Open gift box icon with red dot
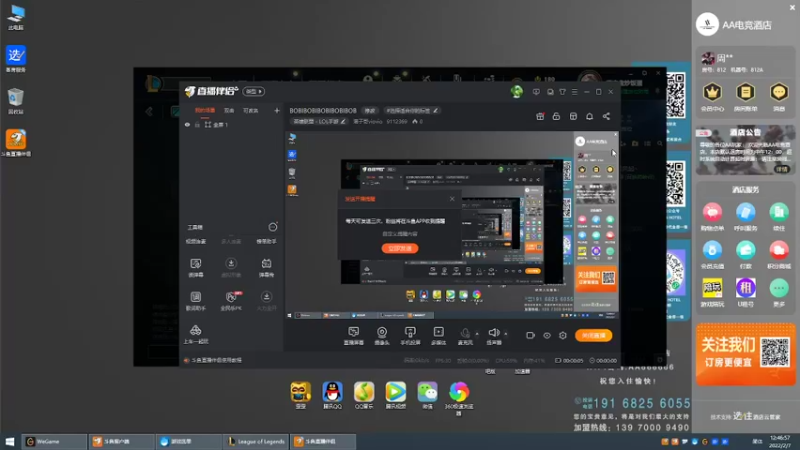The image size is (800, 450). (x=540, y=116)
